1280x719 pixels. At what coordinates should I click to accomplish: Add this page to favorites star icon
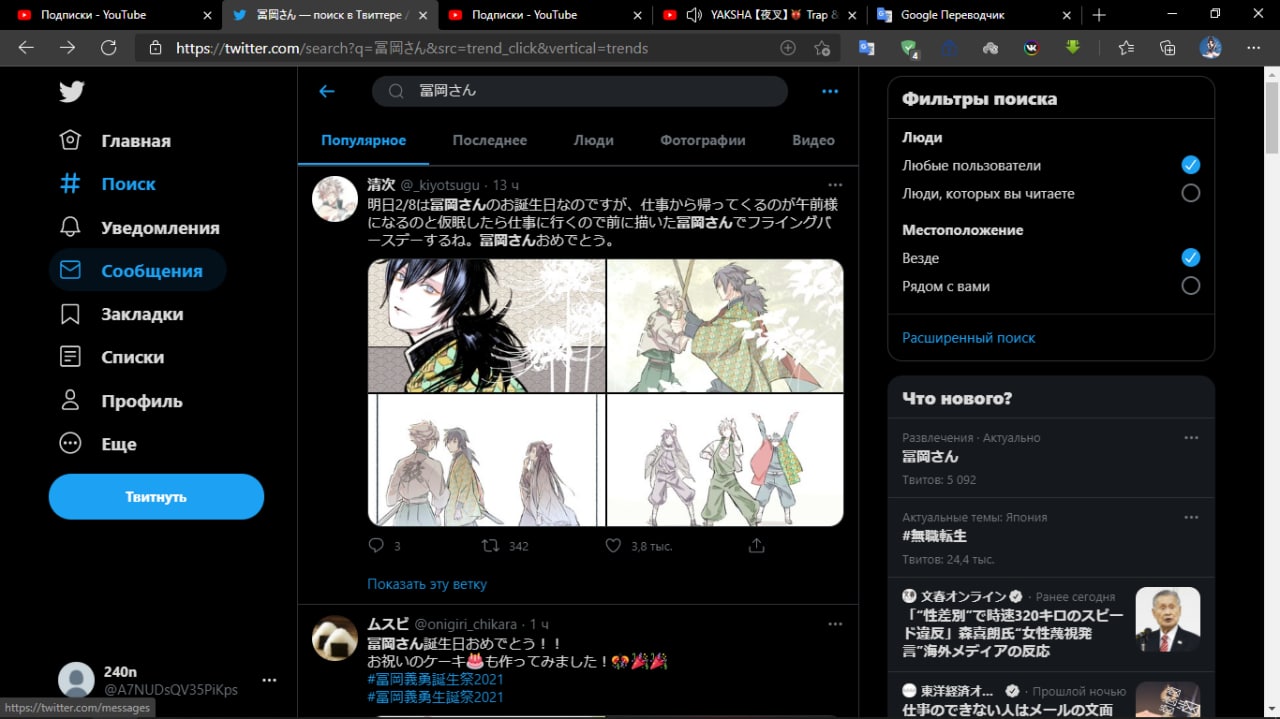822,48
